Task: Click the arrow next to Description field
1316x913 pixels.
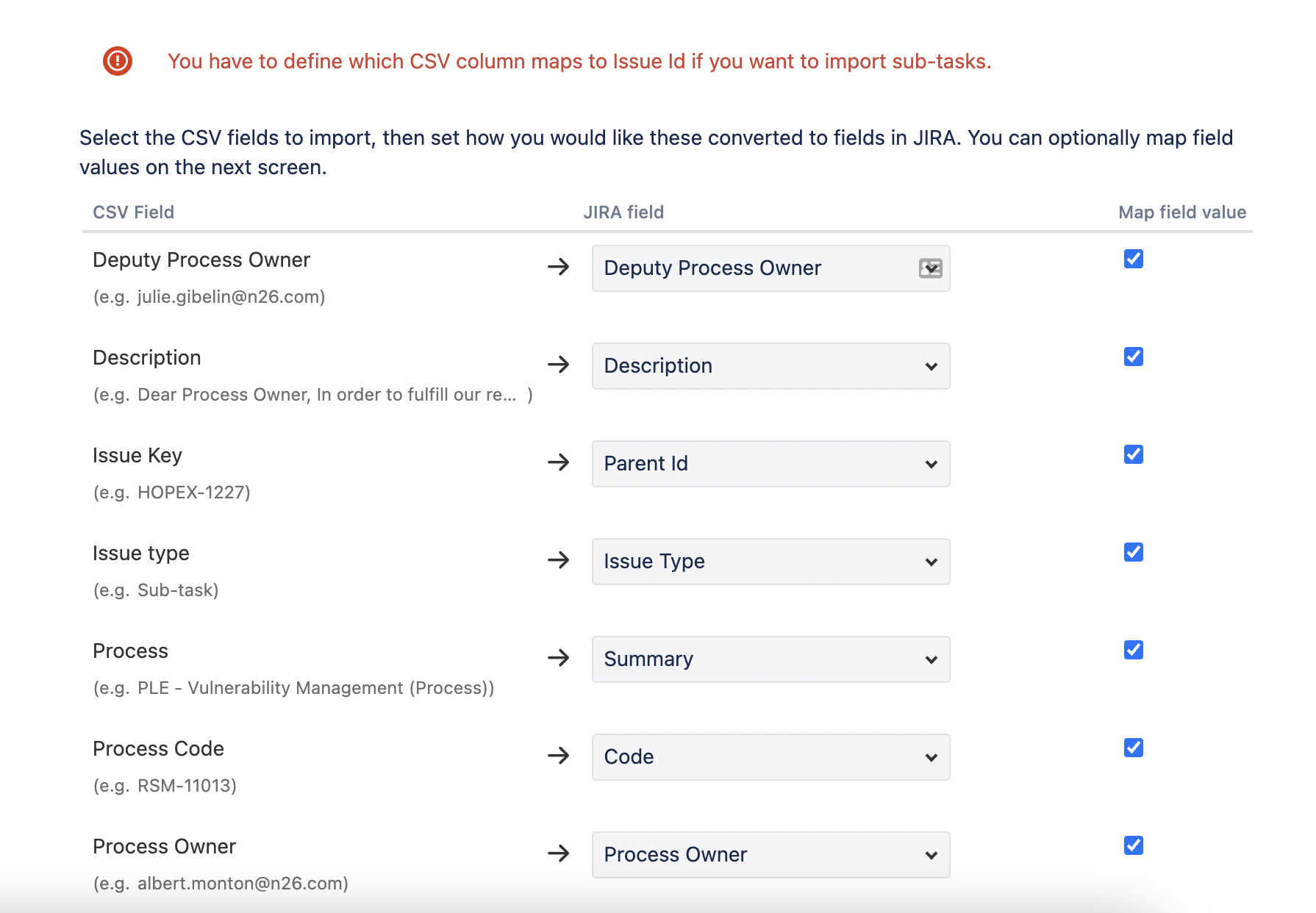Action: click(x=559, y=365)
